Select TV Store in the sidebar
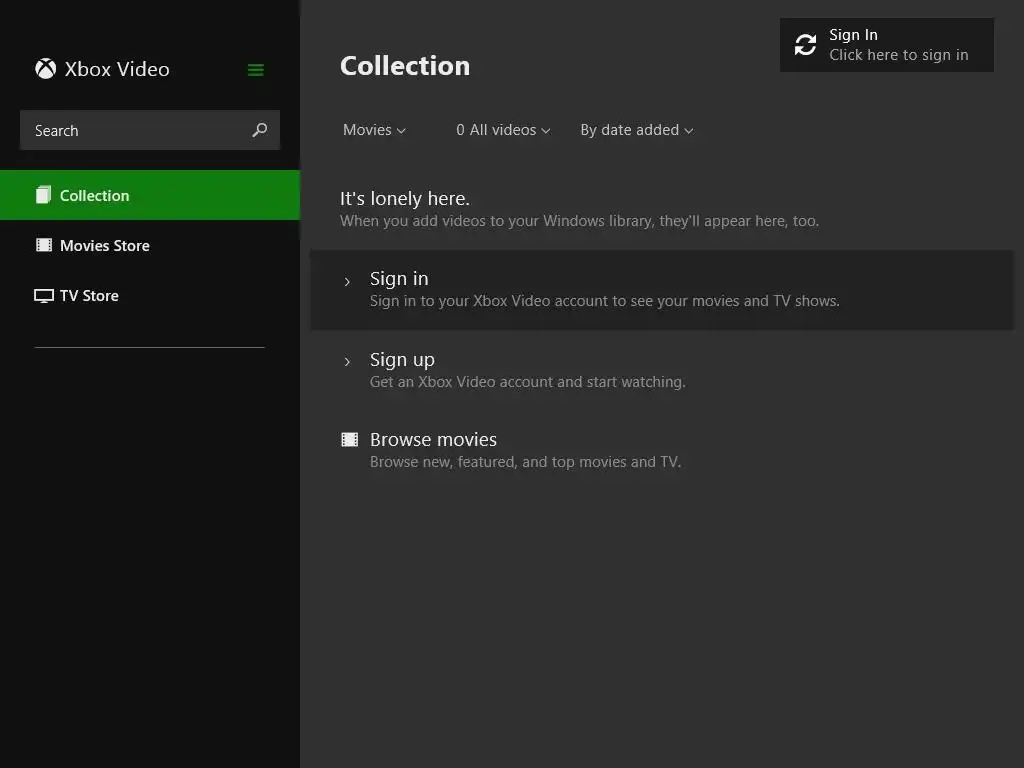The image size is (1024, 768). [x=89, y=296]
